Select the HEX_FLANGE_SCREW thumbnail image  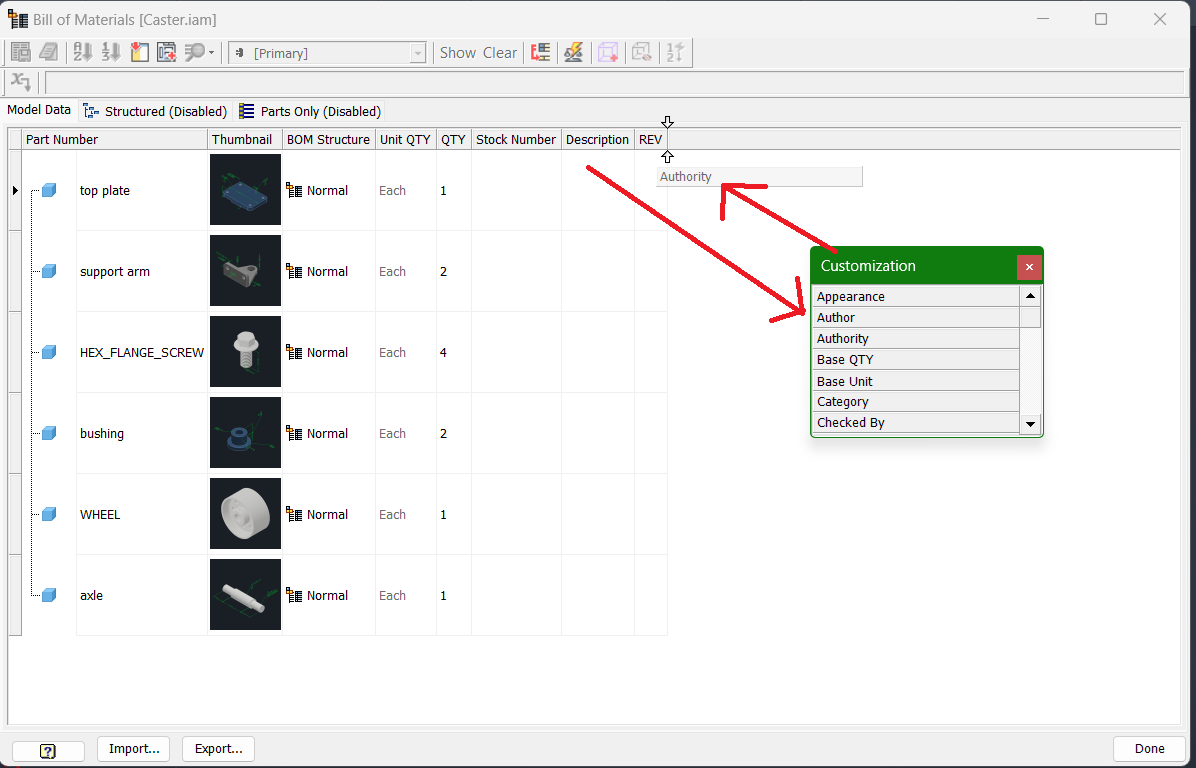point(246,352)
